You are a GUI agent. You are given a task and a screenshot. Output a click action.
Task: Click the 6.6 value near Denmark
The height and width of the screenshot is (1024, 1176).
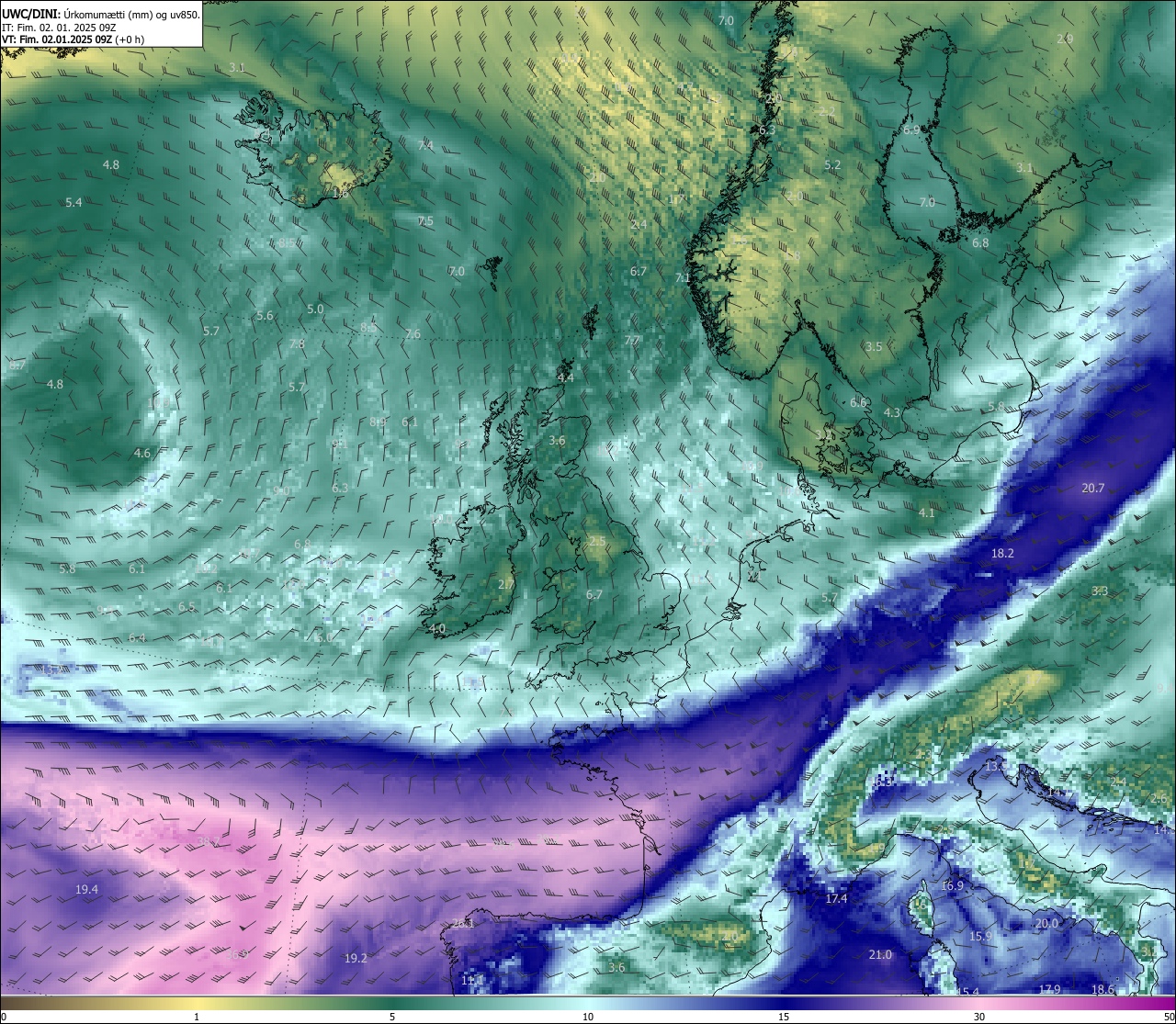(858, 402)
